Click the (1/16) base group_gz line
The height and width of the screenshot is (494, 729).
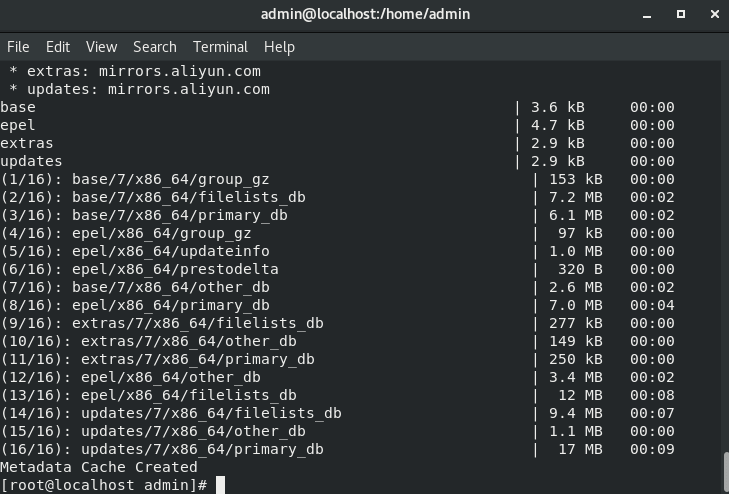point(135,179)
